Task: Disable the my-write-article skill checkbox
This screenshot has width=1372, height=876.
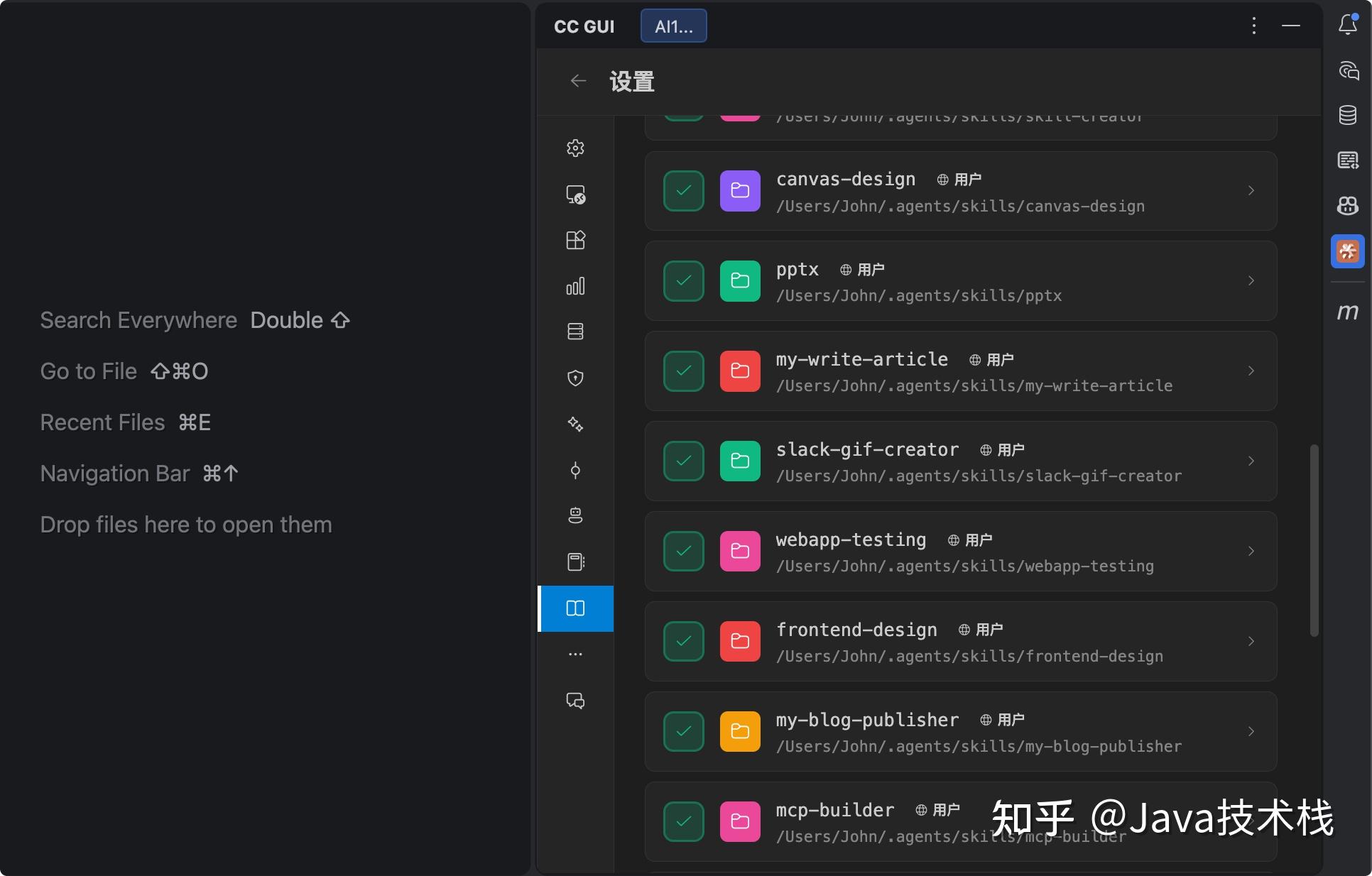Action: (x=683, y=371)
